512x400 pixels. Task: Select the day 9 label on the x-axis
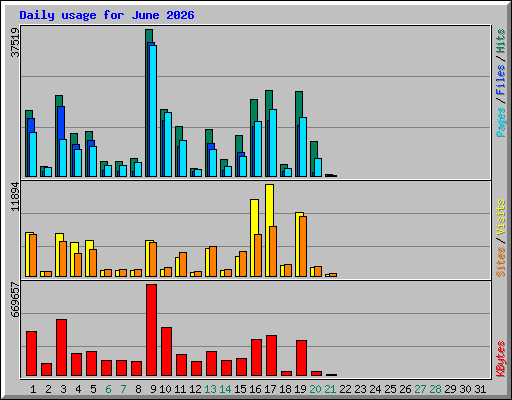[153, 389]
